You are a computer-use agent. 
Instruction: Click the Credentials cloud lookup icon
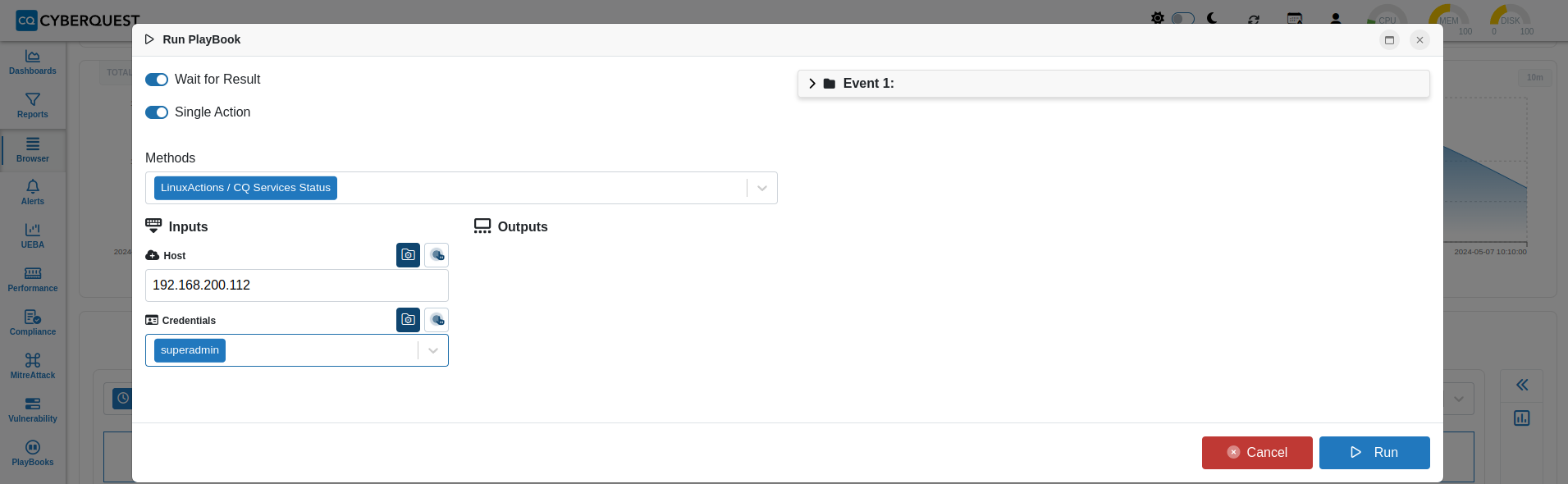[437, 320]
